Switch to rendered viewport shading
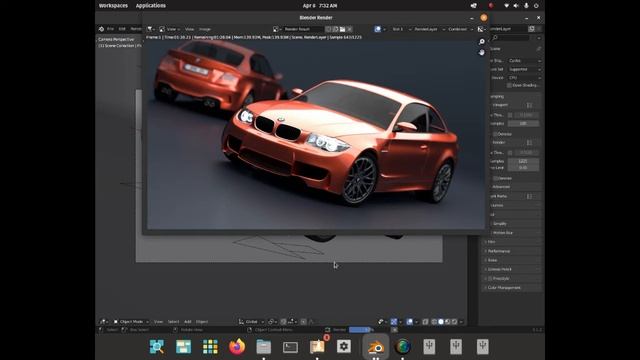Image resolution: width=640 pixels, height=360 pixels. coord(454,322)
